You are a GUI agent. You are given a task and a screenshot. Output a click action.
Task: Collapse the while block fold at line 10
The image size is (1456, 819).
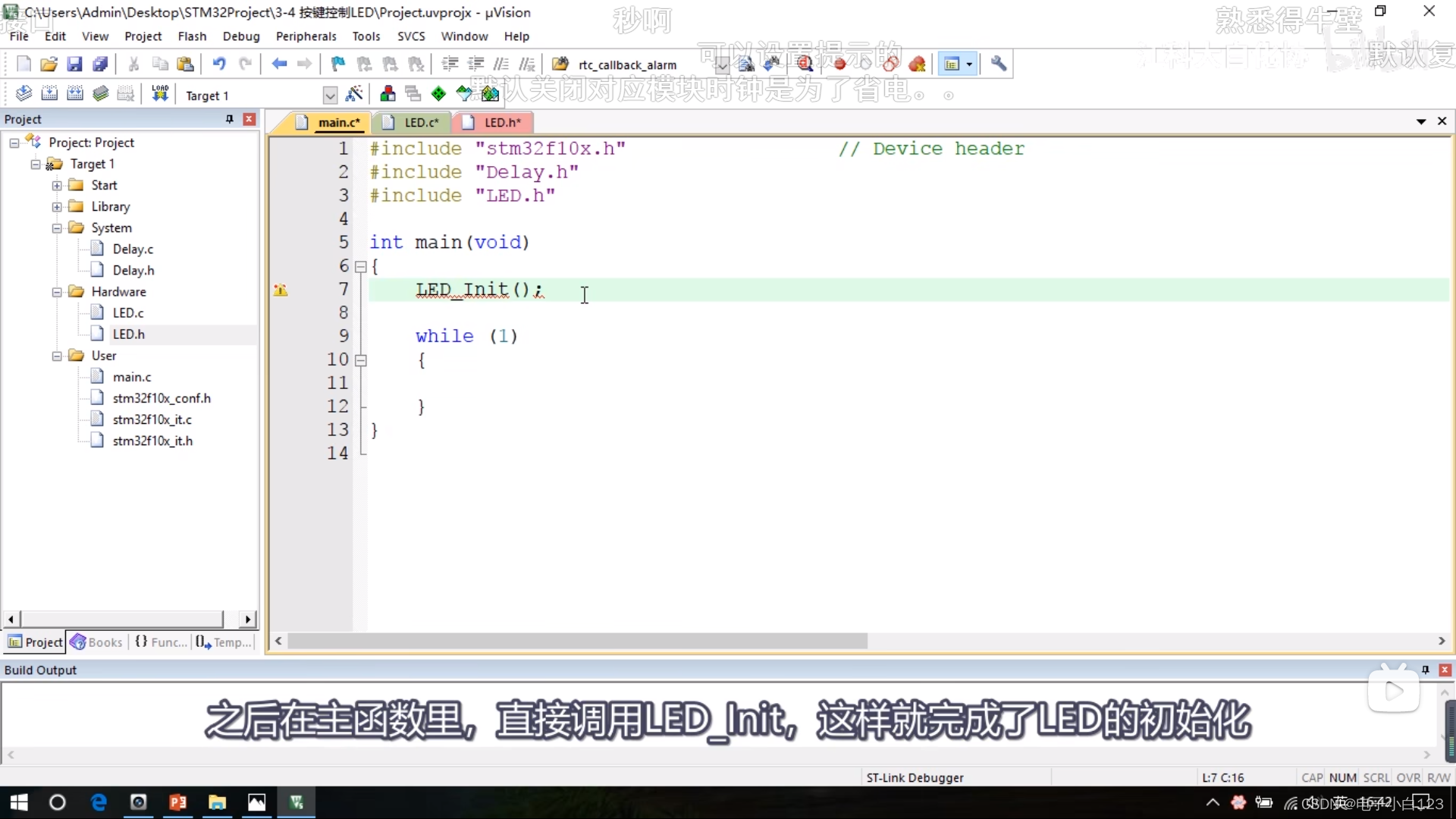click(x=361, y=360)
